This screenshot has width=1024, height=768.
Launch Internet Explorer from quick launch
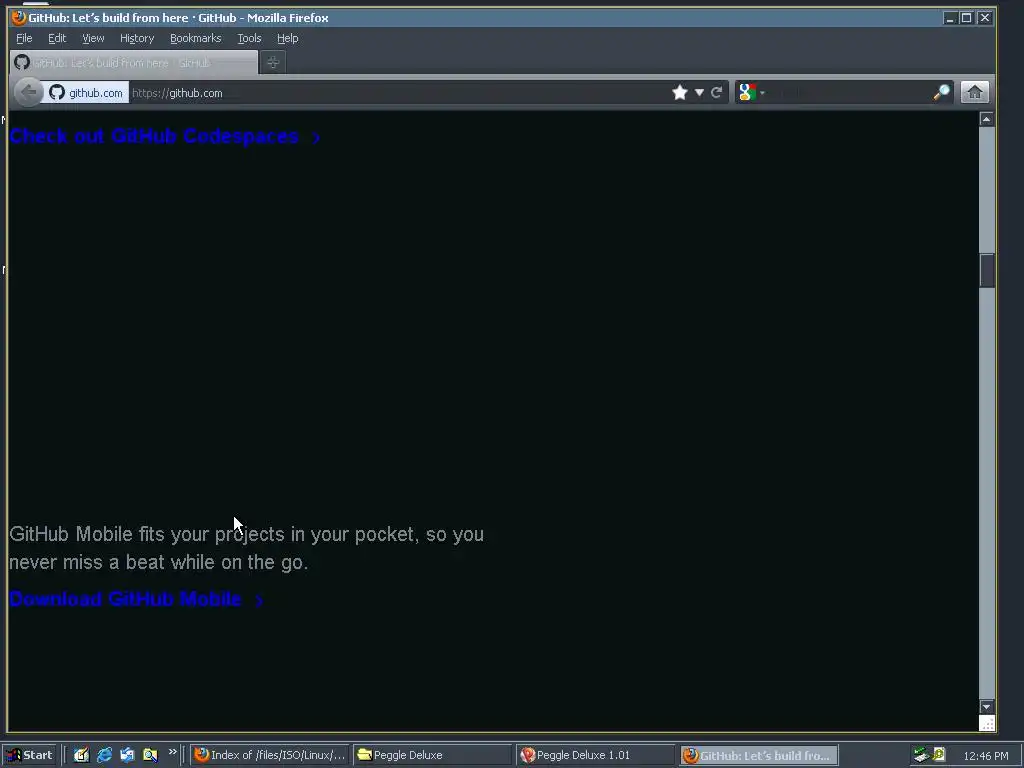pyautogui.click(x=104, y=755)
